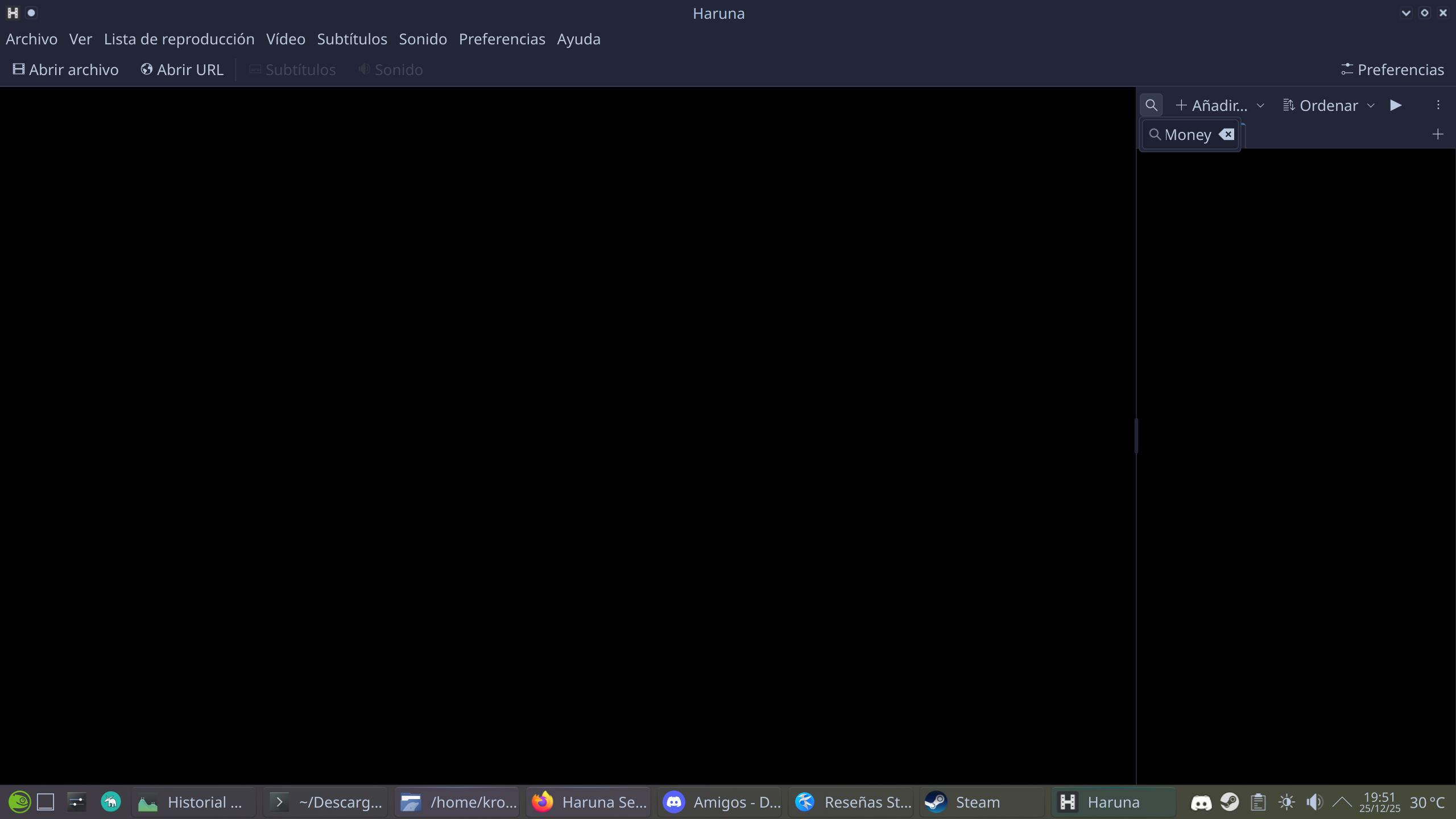Viewport: 1456px width, 819px height.
Task: Open Preferencias from the toolbar
Action: [x=1392, y=69]
